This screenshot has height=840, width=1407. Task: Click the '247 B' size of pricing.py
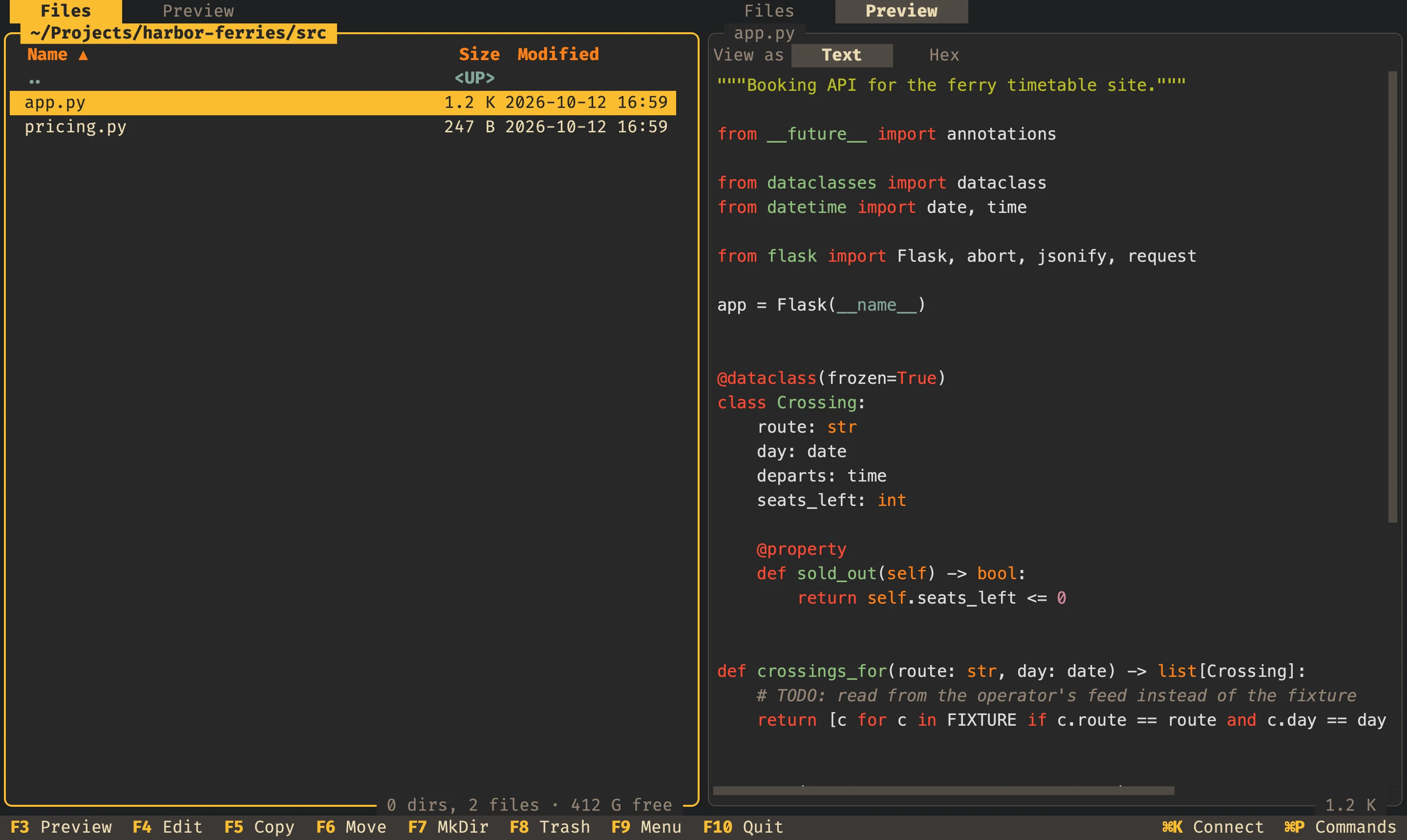(469, 127)
